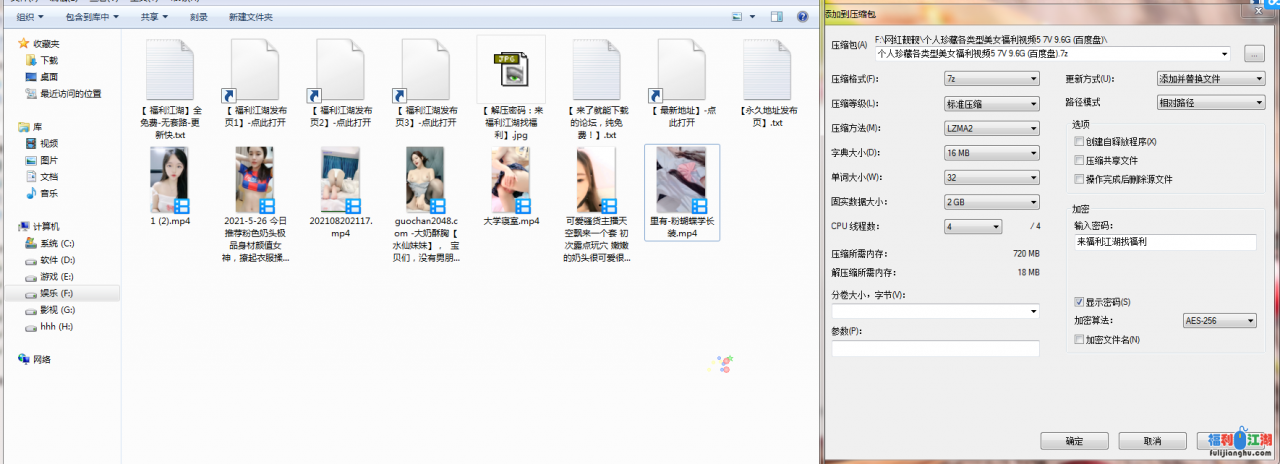
Task: Click the 网络 icon in the navigation pane
Action: click(x=41, y=359)
